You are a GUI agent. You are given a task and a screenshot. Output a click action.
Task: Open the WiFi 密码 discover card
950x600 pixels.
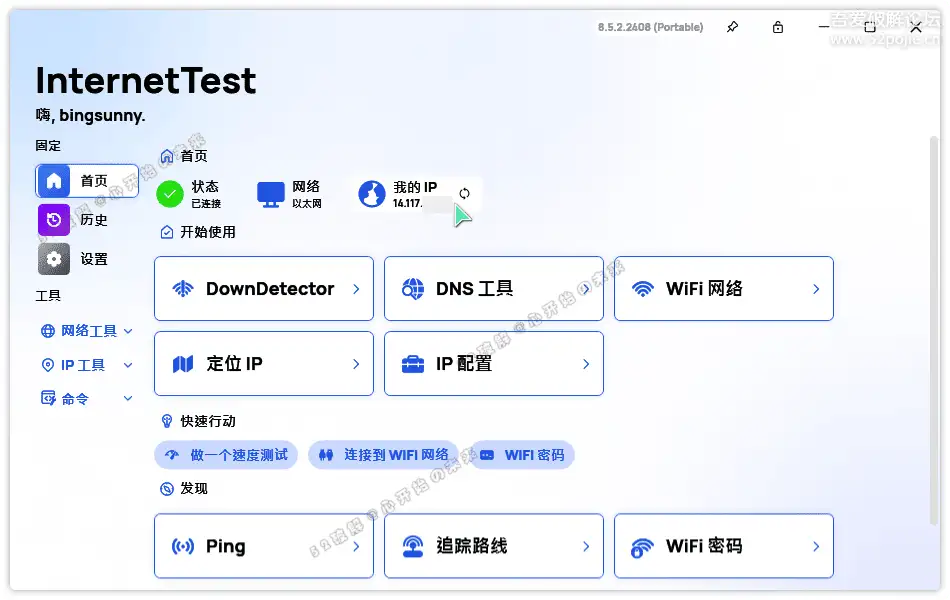coord(723,546)
